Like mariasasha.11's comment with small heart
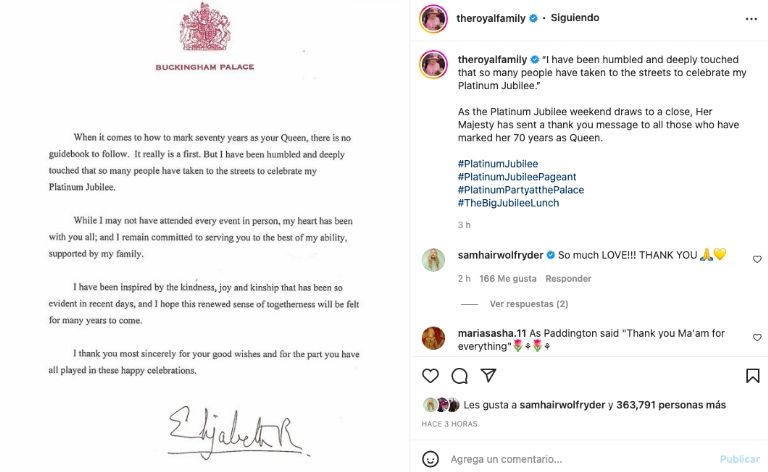Image resolution: width=768 pixels, height=472 pixels. point(757,338)
